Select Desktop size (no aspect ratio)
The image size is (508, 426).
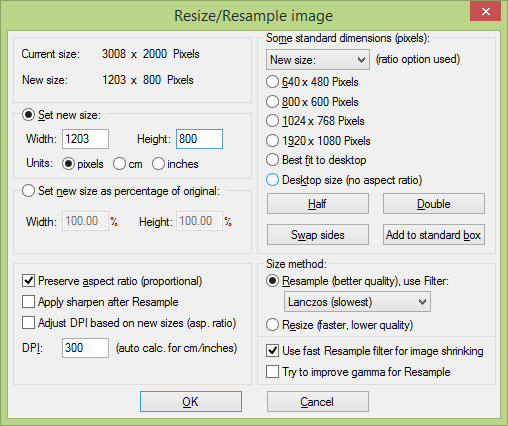click(272, 180)
